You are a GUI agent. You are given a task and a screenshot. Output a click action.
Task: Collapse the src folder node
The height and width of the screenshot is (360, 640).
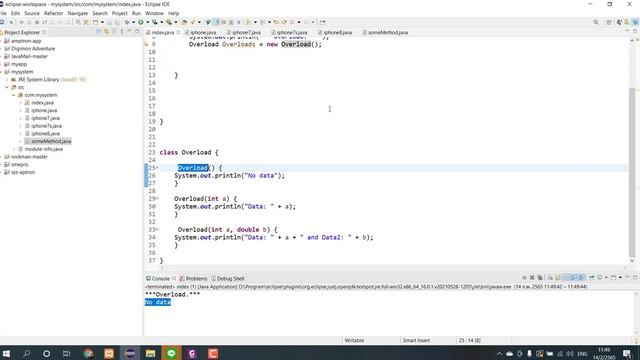7,87
